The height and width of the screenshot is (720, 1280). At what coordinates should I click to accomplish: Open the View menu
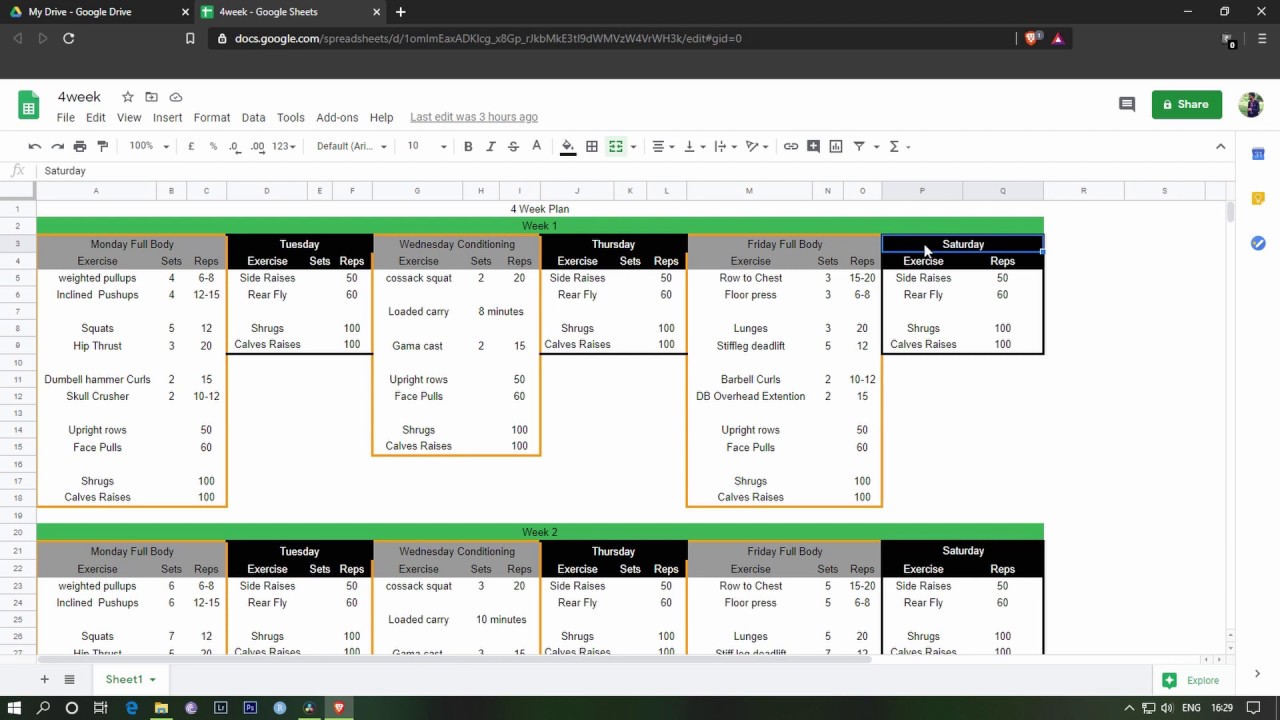(x=129, y=117)
